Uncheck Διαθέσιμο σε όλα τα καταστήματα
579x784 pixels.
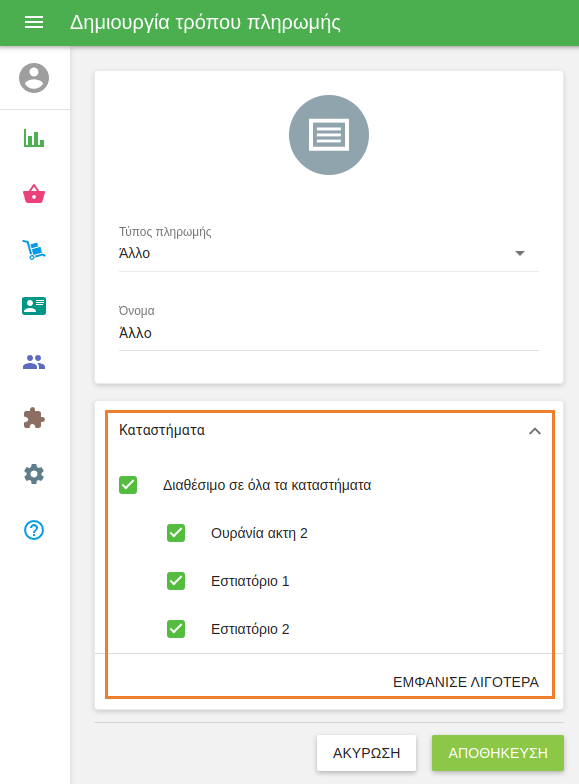[x=128, y=485]
